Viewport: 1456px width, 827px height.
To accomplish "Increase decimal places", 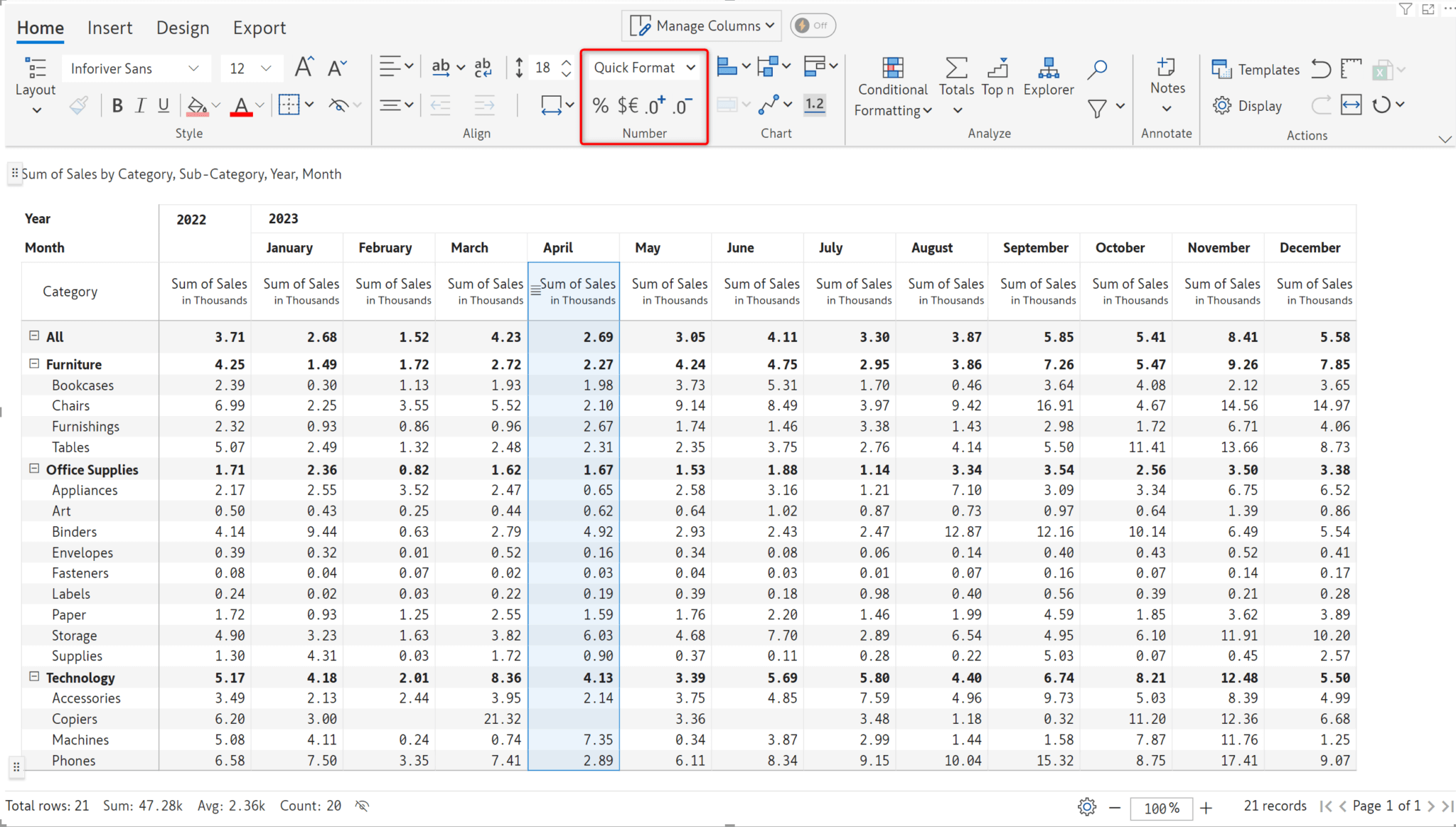I will point(654,105).
